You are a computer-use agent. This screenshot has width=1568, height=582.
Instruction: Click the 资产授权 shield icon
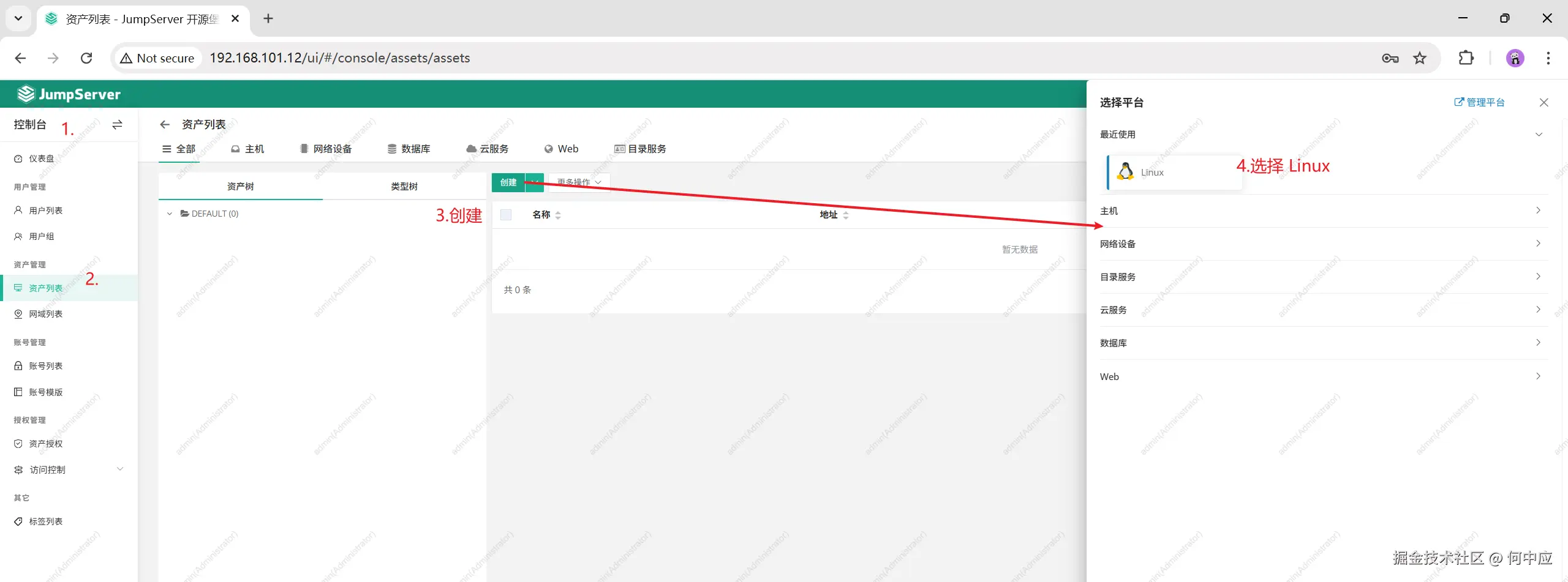(x=18, y=443)
